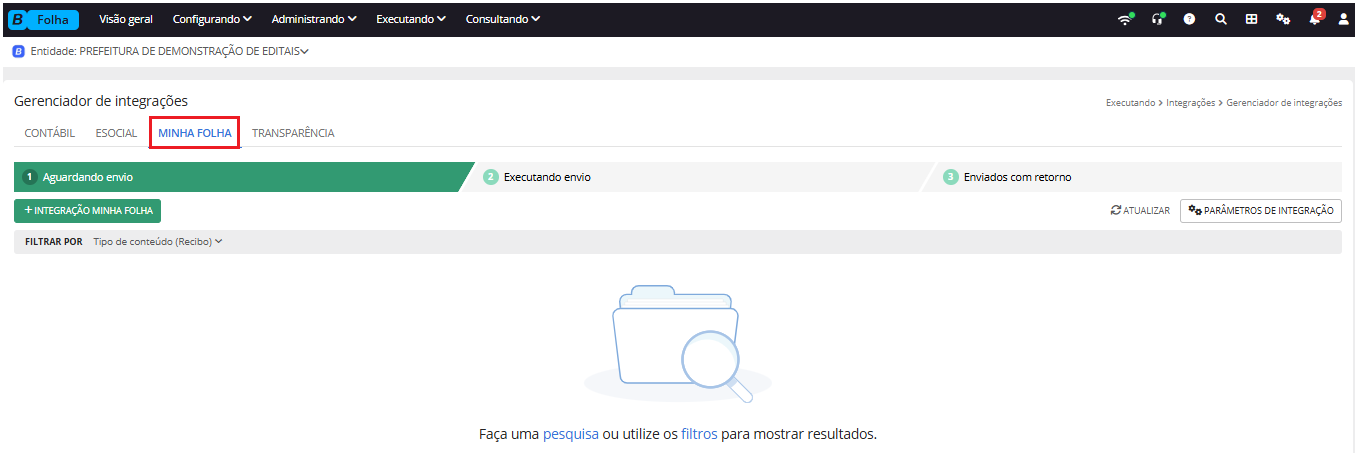Open the search magnifier in top bar
1355x453 pixels.
click(1220, 19)
